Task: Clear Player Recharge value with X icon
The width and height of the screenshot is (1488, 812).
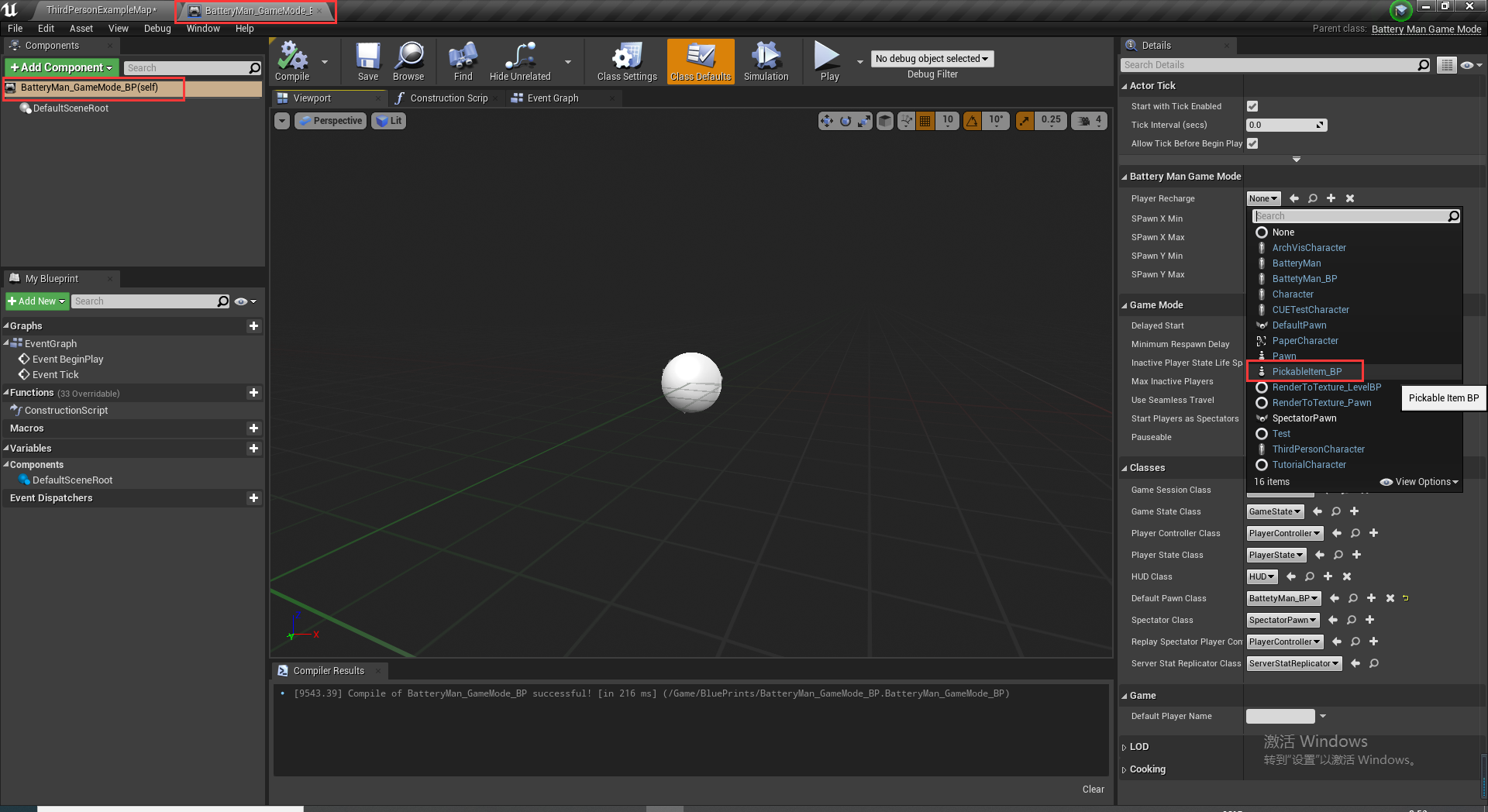Action: pyautogui.click(x=1350, y=198)
